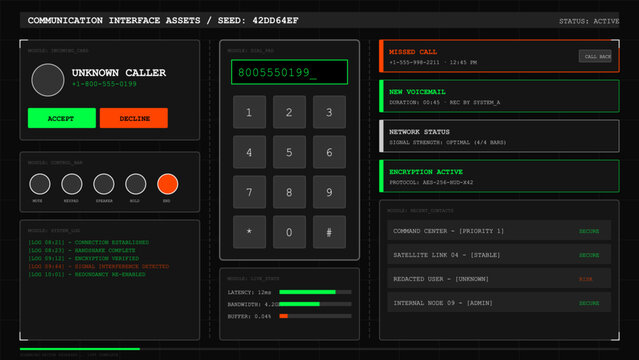Decline the incoming call
Viewport: 639px width, 360px height.
[x=134, y=118]
